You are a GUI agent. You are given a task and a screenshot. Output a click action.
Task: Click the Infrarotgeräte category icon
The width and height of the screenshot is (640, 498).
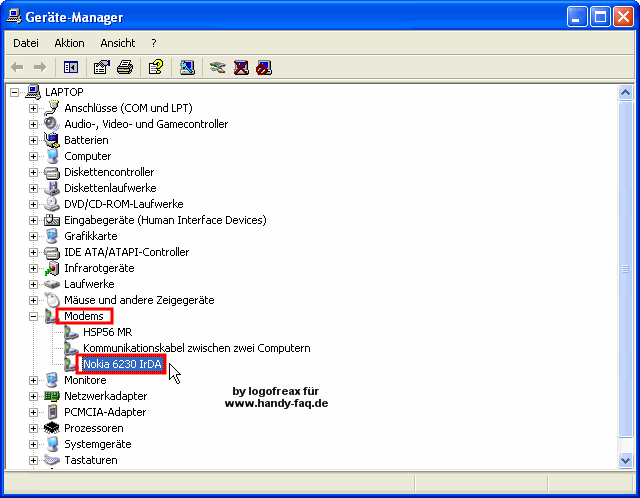52,268
